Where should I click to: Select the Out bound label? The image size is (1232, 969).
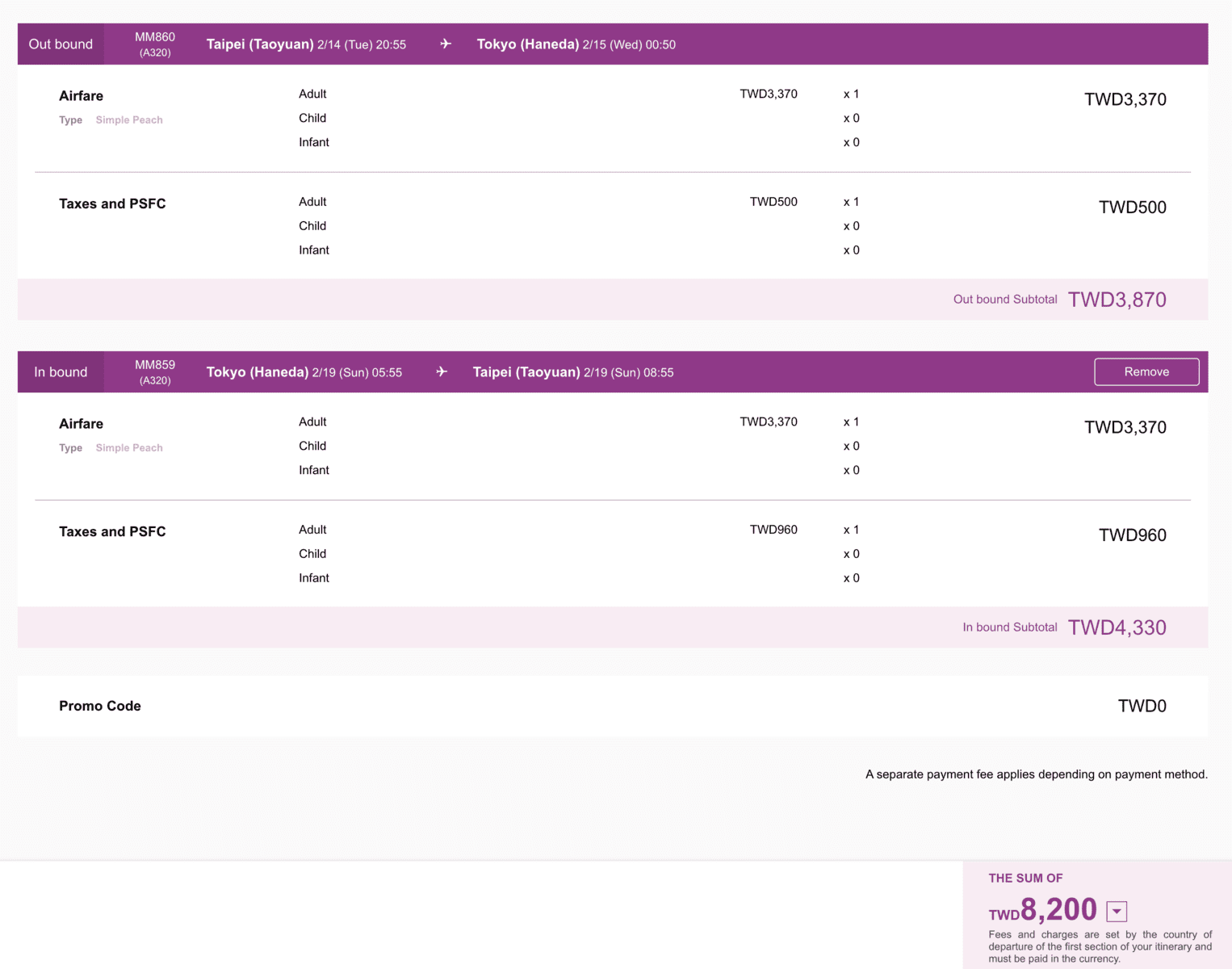(61, 44)
